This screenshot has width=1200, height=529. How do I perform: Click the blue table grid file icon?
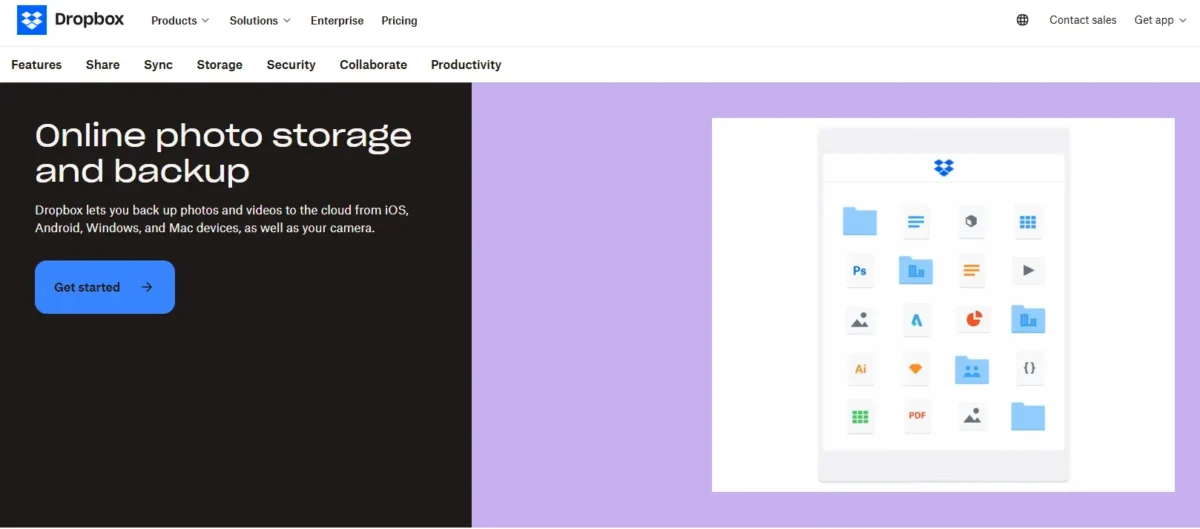pyautogui.click(x=1028, y=221)
